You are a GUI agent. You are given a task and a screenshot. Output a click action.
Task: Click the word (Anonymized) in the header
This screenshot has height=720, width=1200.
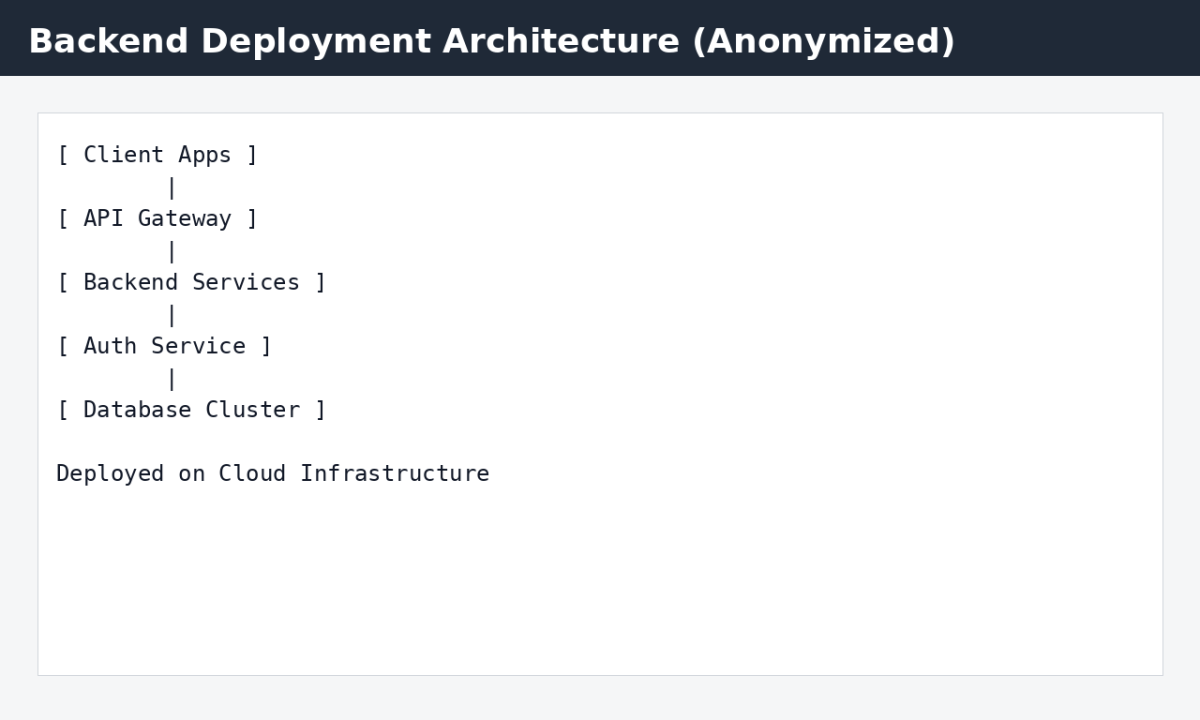(x=823, y=41)
